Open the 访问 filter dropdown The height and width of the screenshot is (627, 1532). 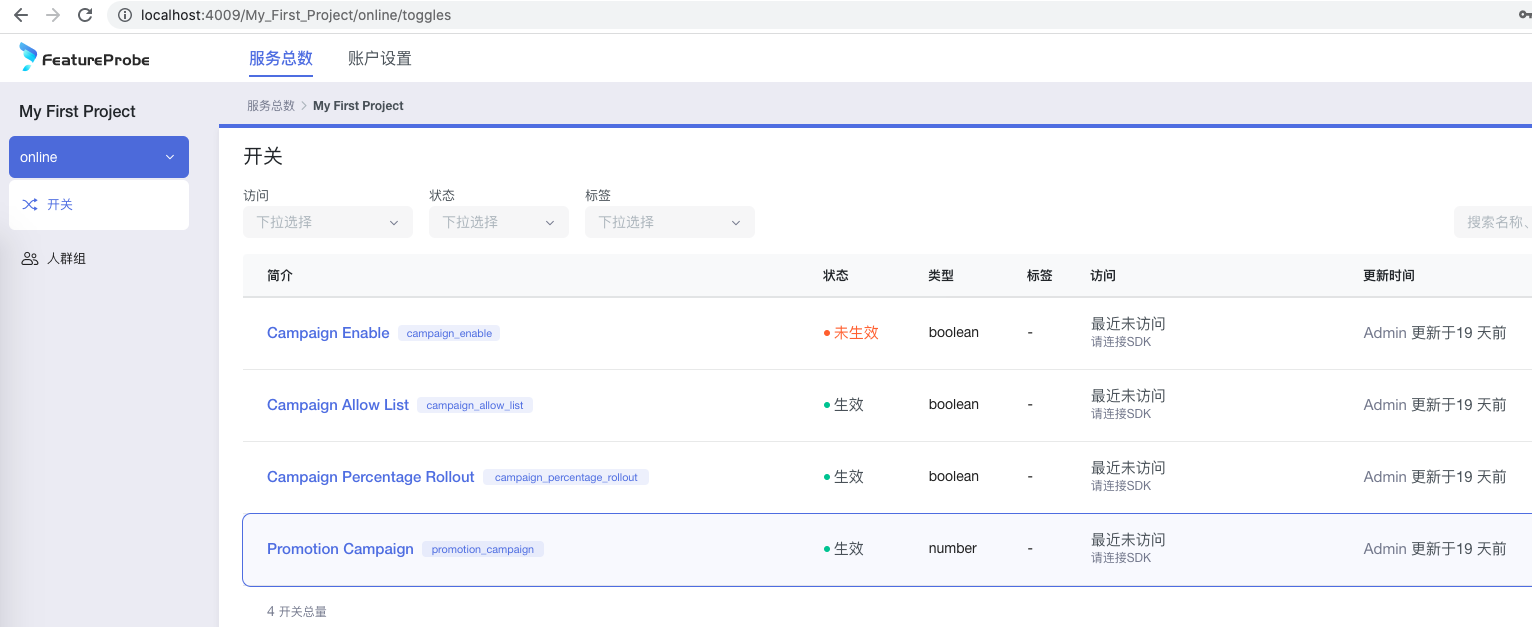[x=327, y=222]
